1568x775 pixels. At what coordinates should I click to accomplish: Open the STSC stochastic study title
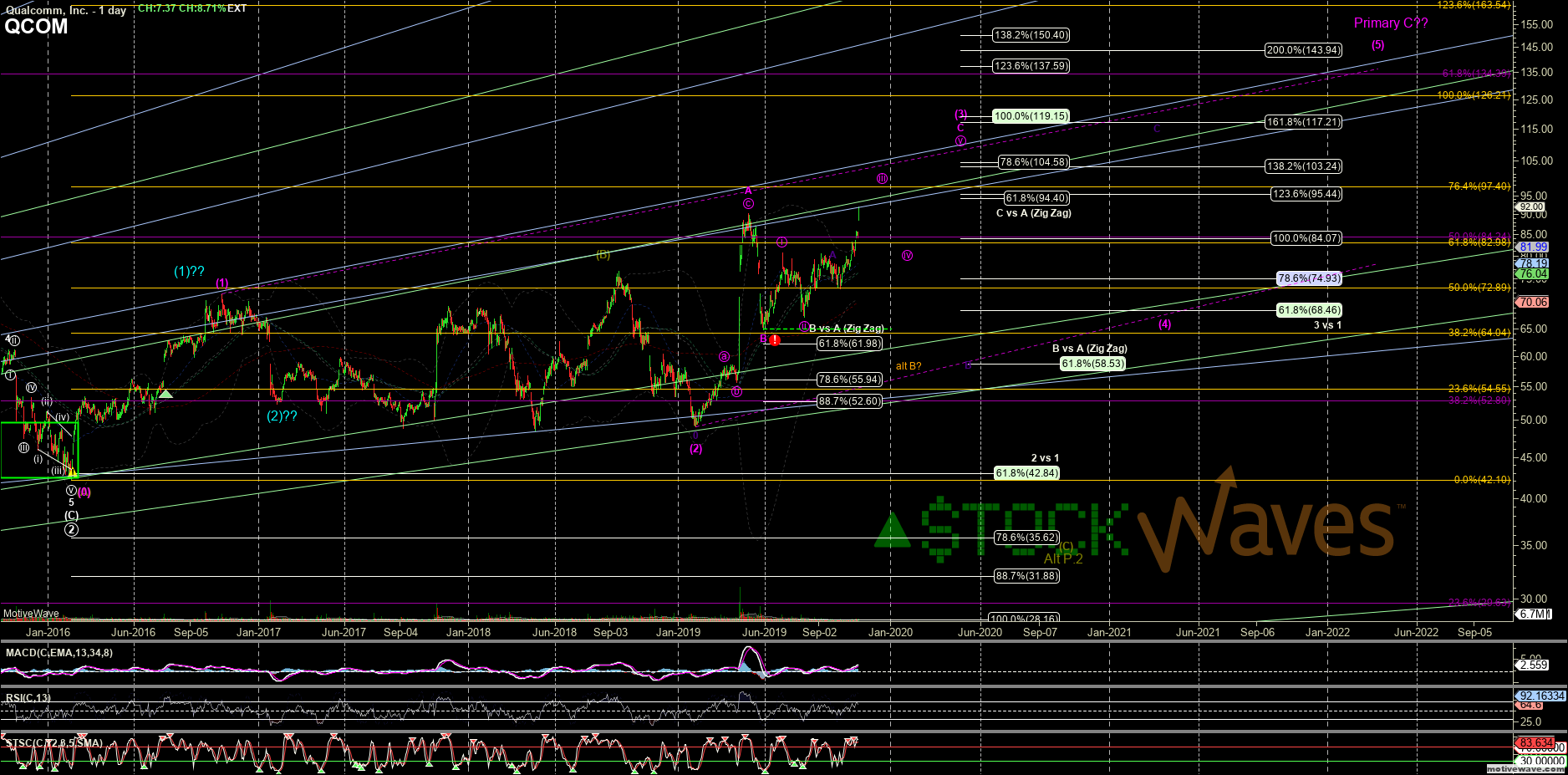click(x=53, y=743)
